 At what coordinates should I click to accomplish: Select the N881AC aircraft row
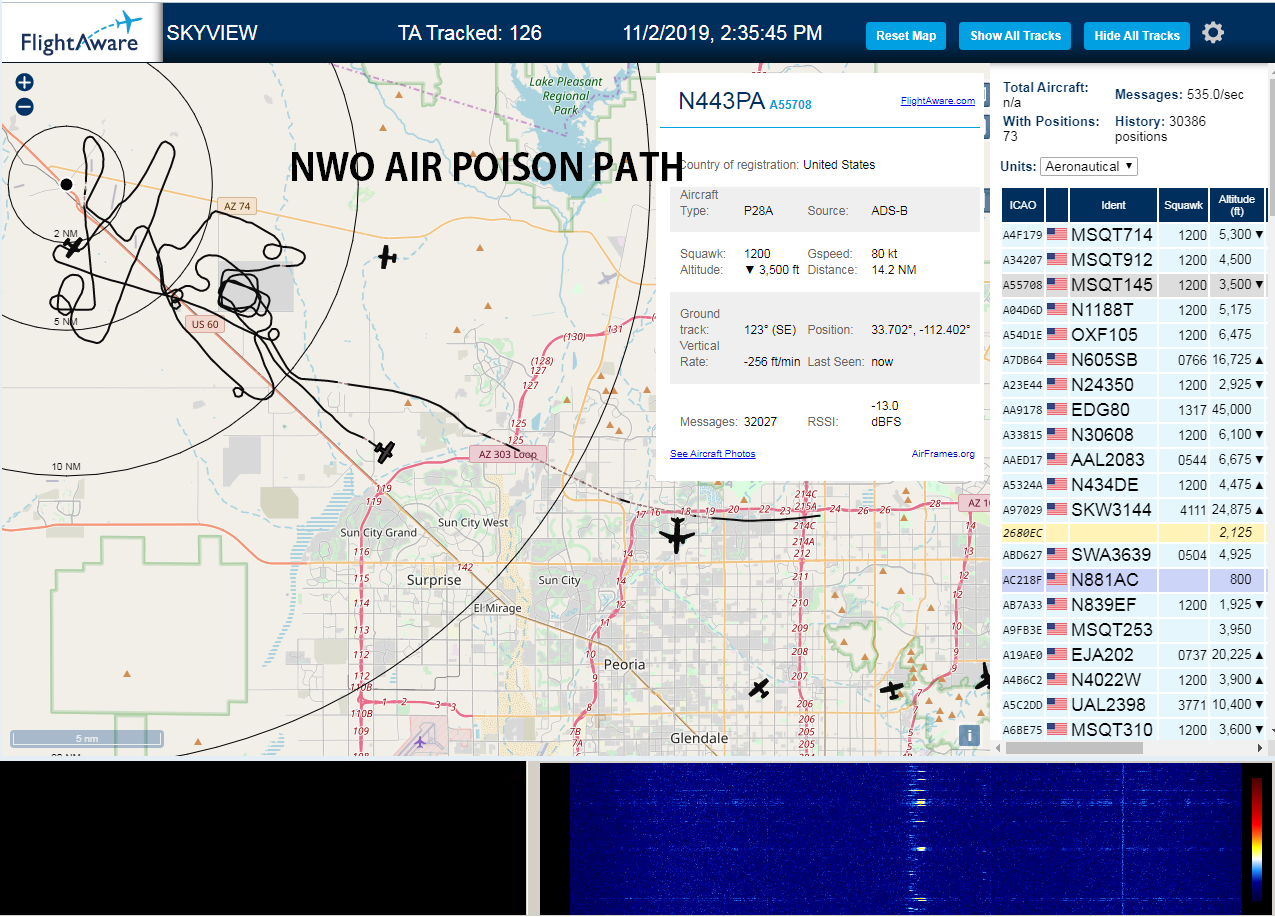point(1134,580)
